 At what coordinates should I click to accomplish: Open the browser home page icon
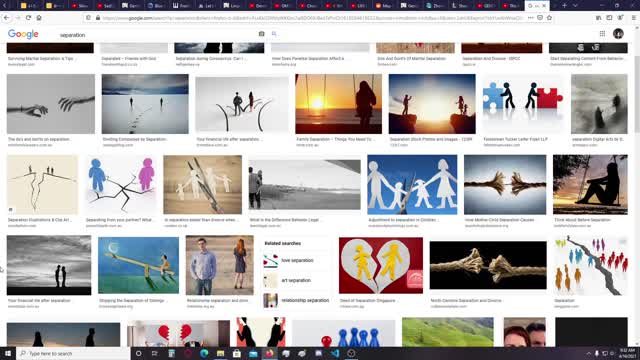click(39, 18)
